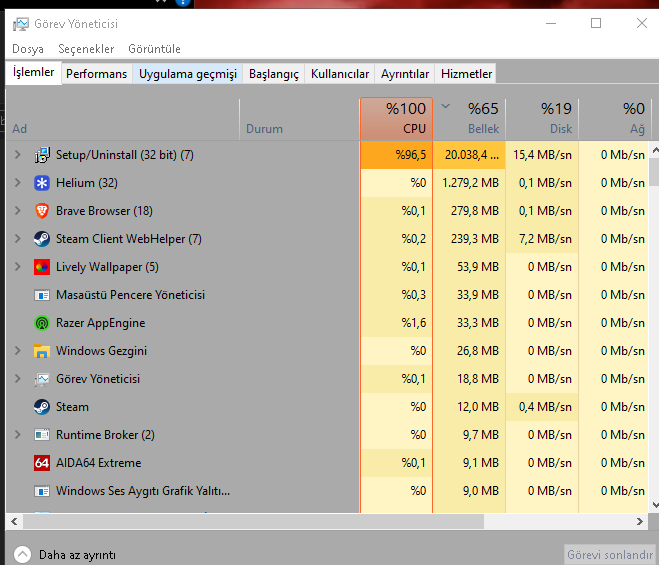Select the Masaüstü Pencere Yöneticisi name

pyautogui.click(x=130, y=295)
